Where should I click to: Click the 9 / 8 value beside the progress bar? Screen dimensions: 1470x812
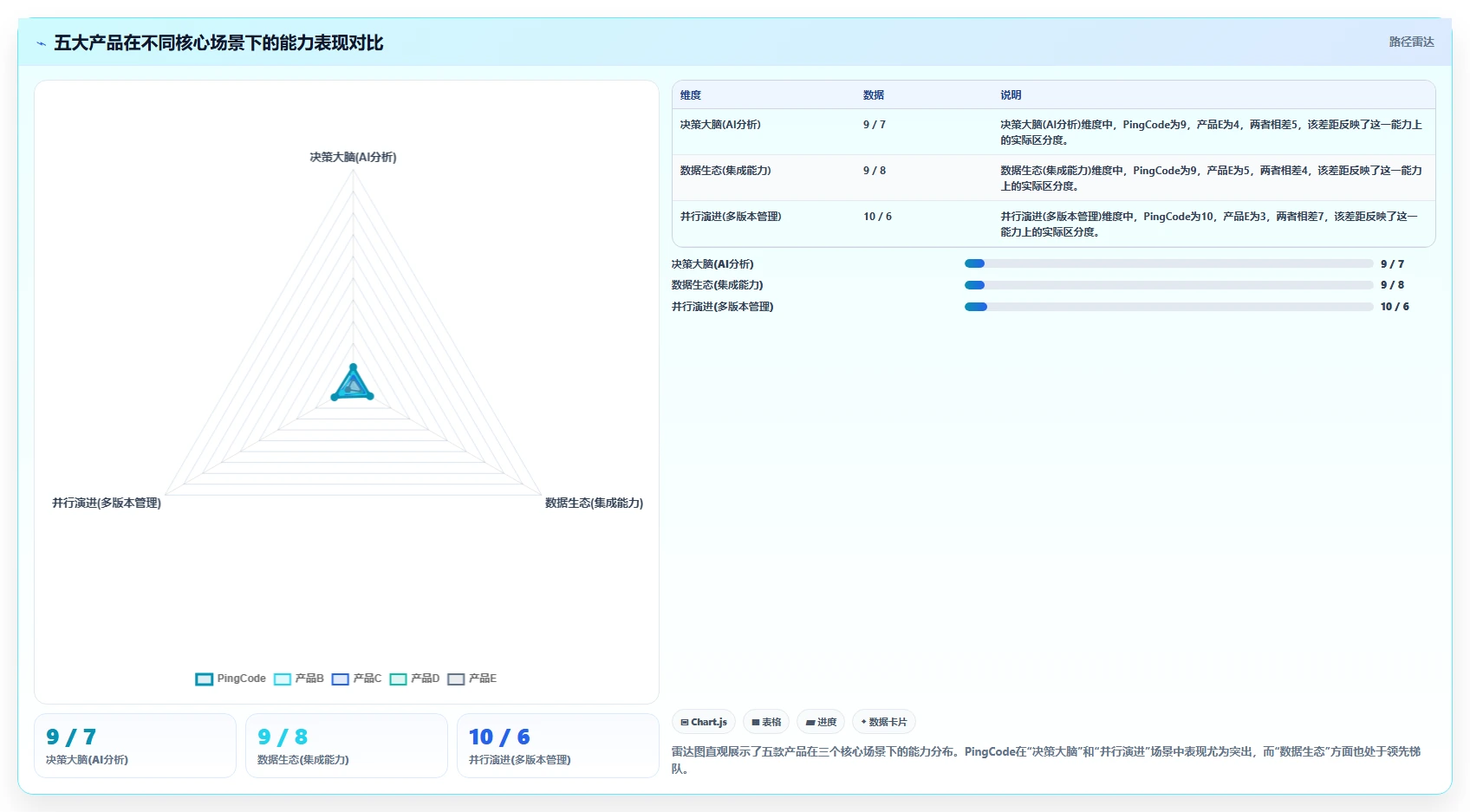tap(1392, 285)
